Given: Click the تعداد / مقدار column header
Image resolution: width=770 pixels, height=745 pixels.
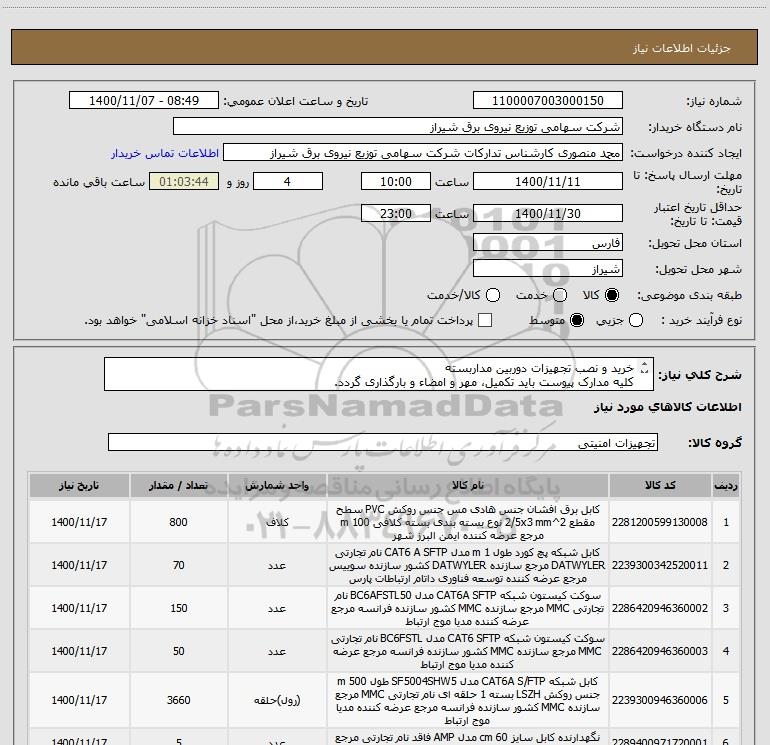Looking at the screenshot, I should (178, 486).
